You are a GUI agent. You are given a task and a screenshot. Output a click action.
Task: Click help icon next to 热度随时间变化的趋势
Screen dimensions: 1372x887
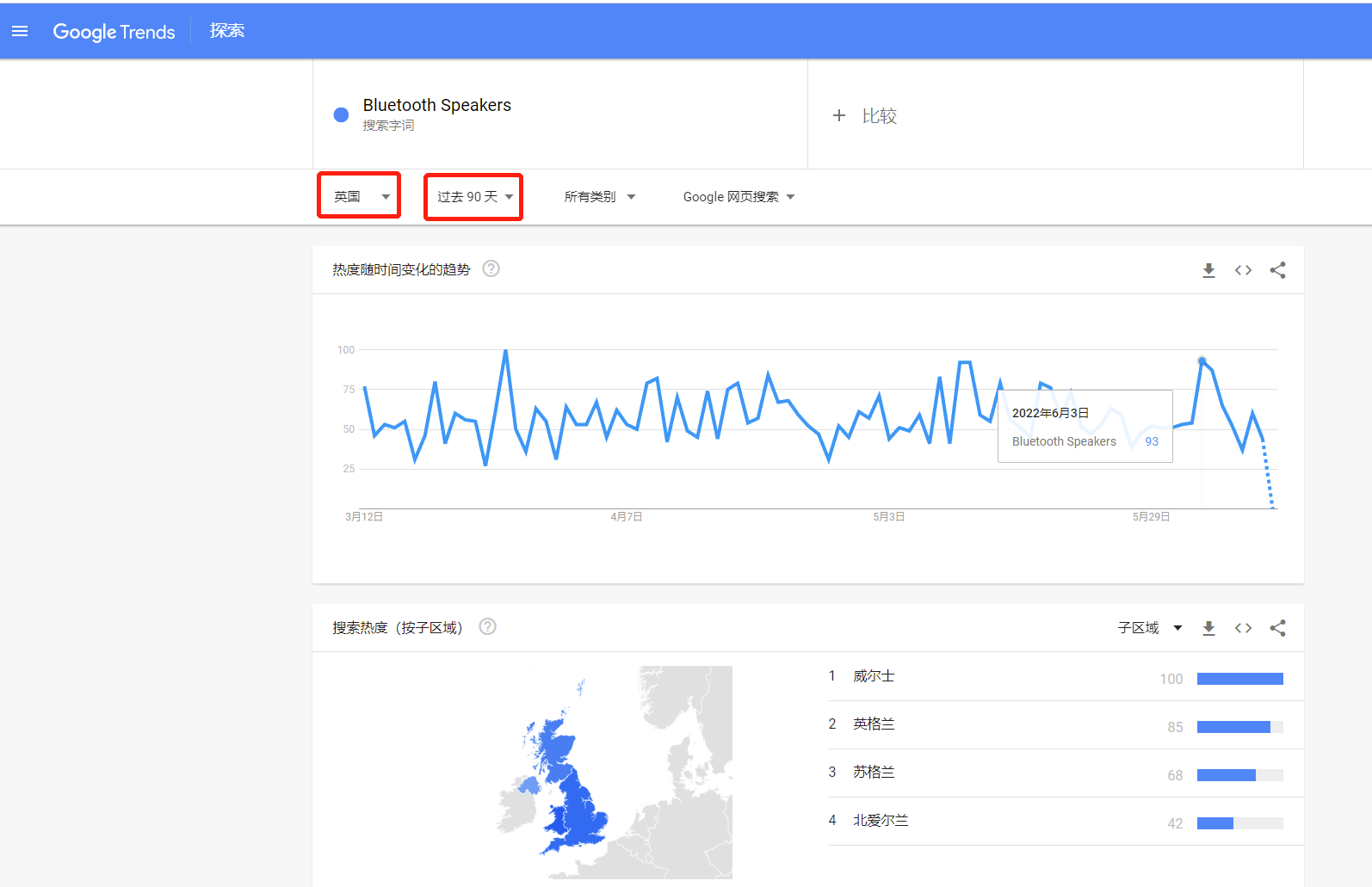click(491, 268)
